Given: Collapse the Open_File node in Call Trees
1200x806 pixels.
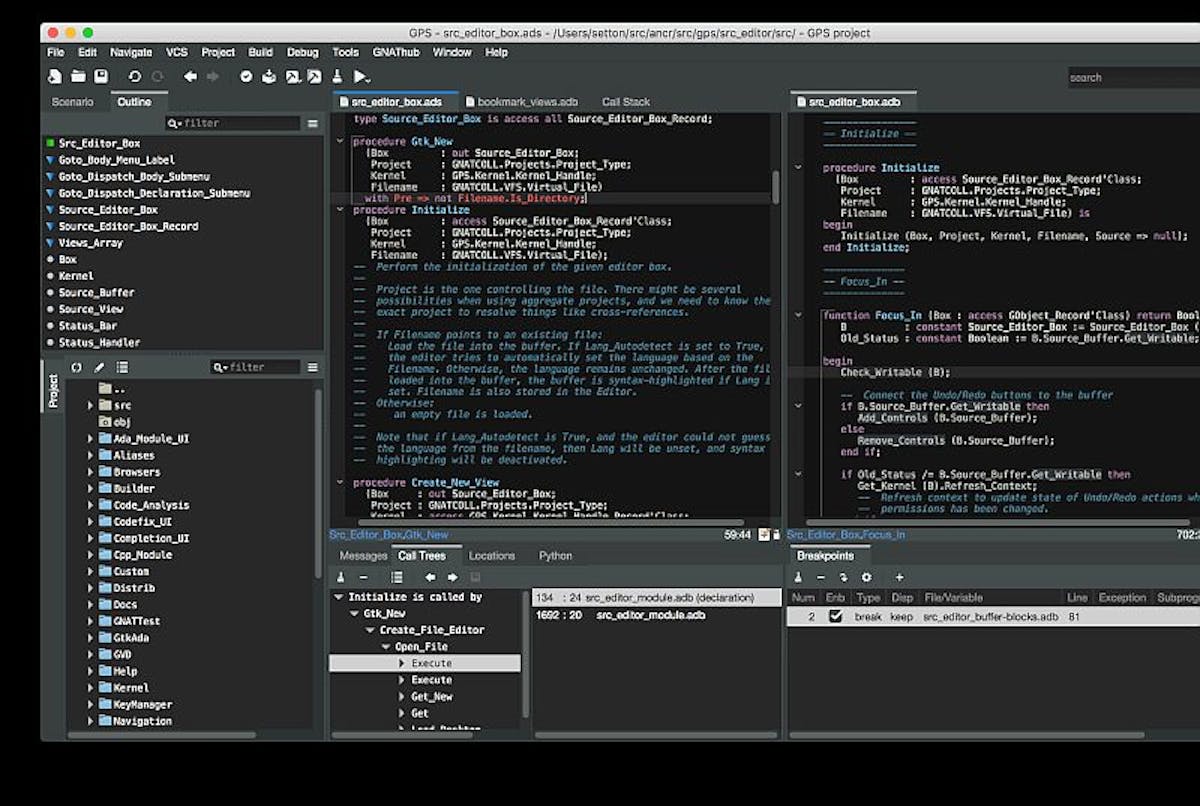Looking at the screenshot, I should point(385,647).
